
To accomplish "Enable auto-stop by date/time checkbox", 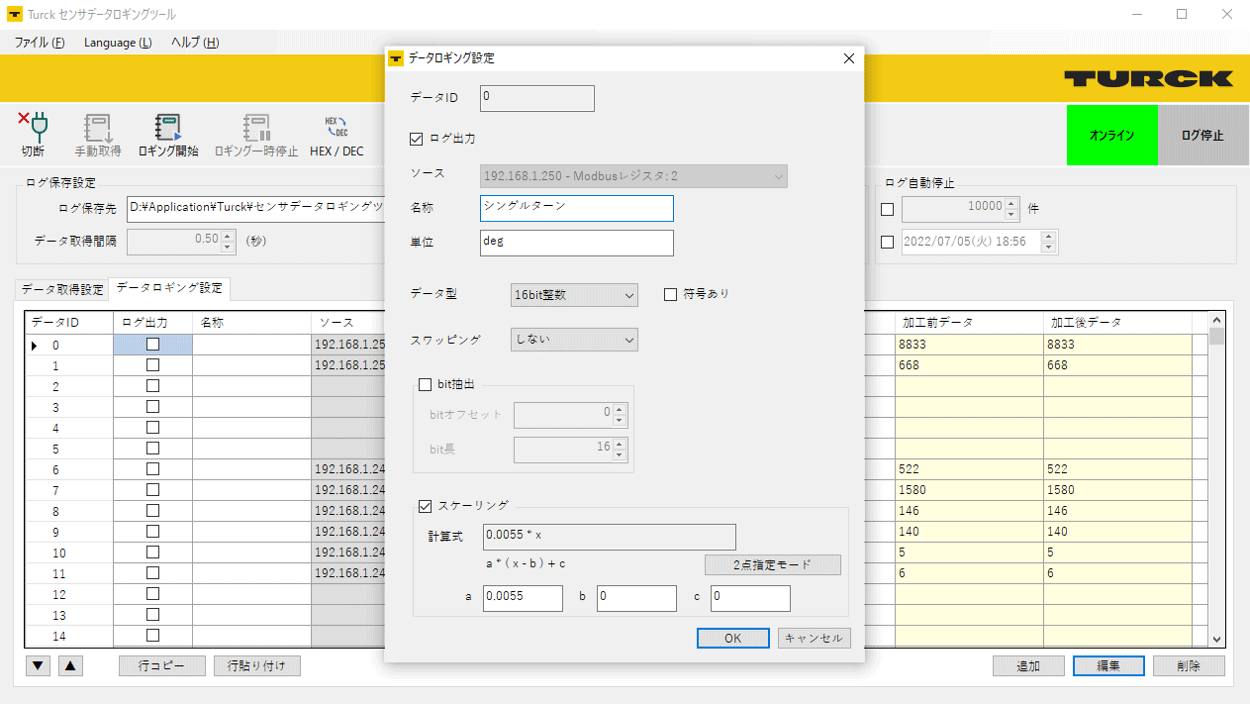I will point(887,242).
